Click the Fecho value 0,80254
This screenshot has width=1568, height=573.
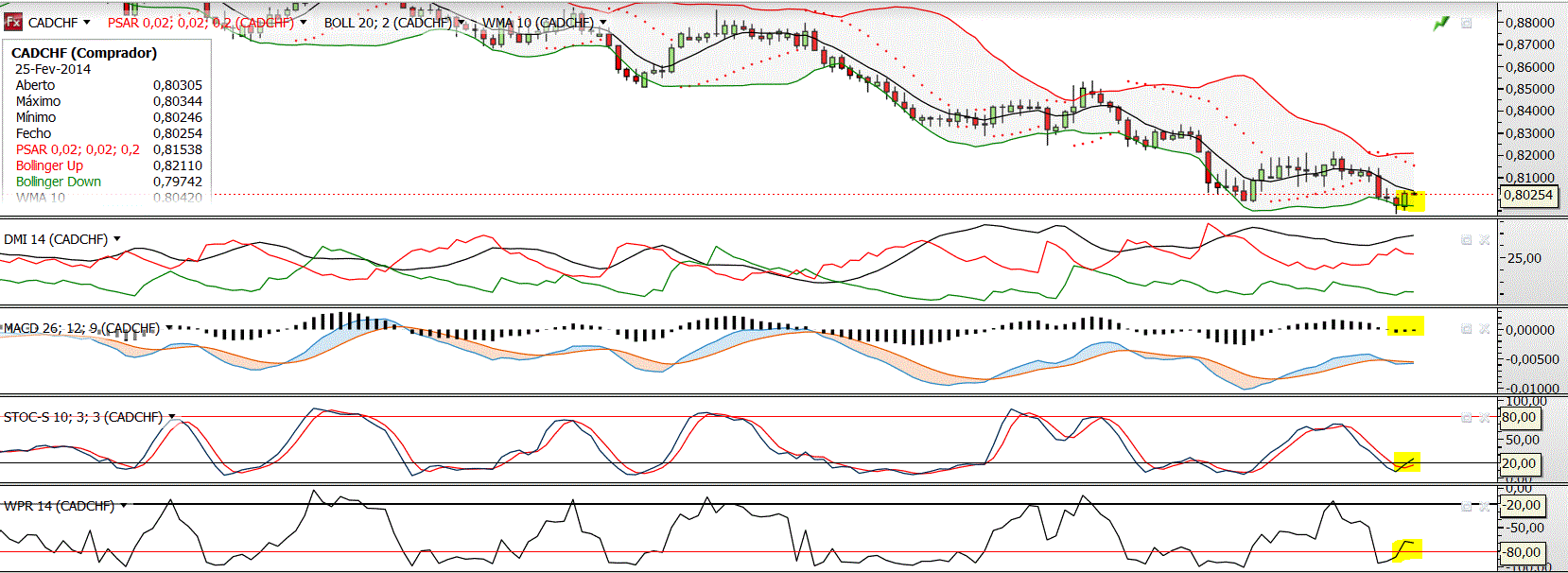coord(178,133)
